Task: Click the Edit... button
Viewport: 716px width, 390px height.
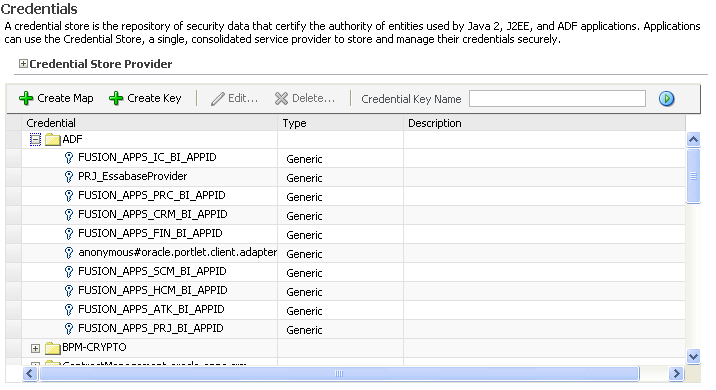Action: [235, 98]
